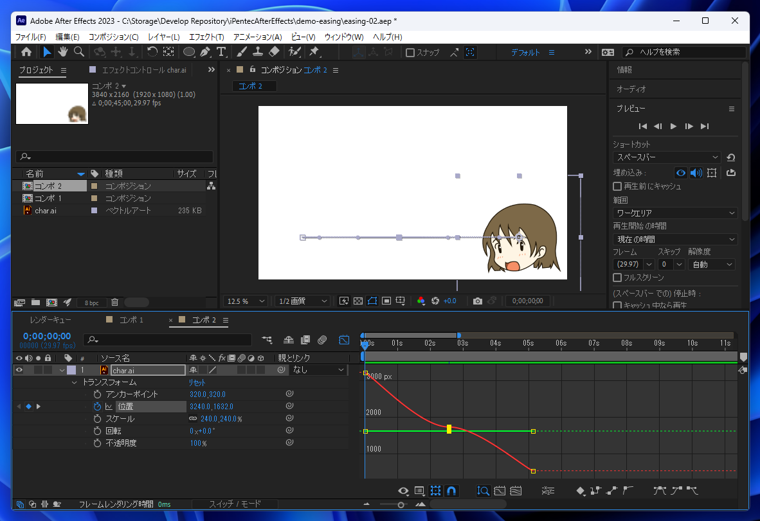
Task: Toggle audio include speaker in Preview panel
Action: click(696, 173)
